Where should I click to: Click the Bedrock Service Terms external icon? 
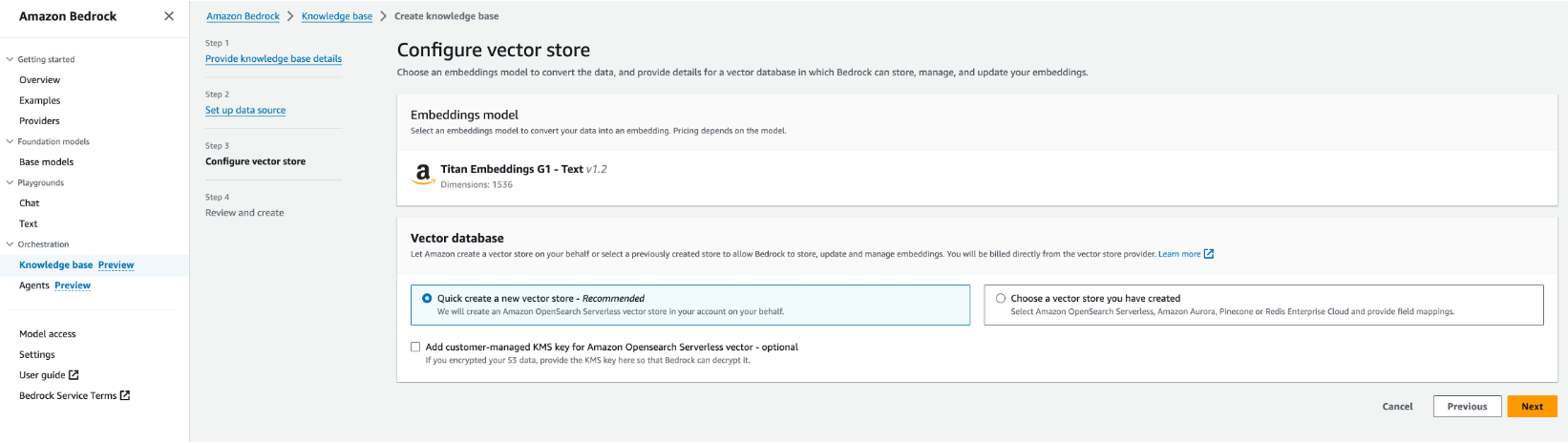(125, 395)
